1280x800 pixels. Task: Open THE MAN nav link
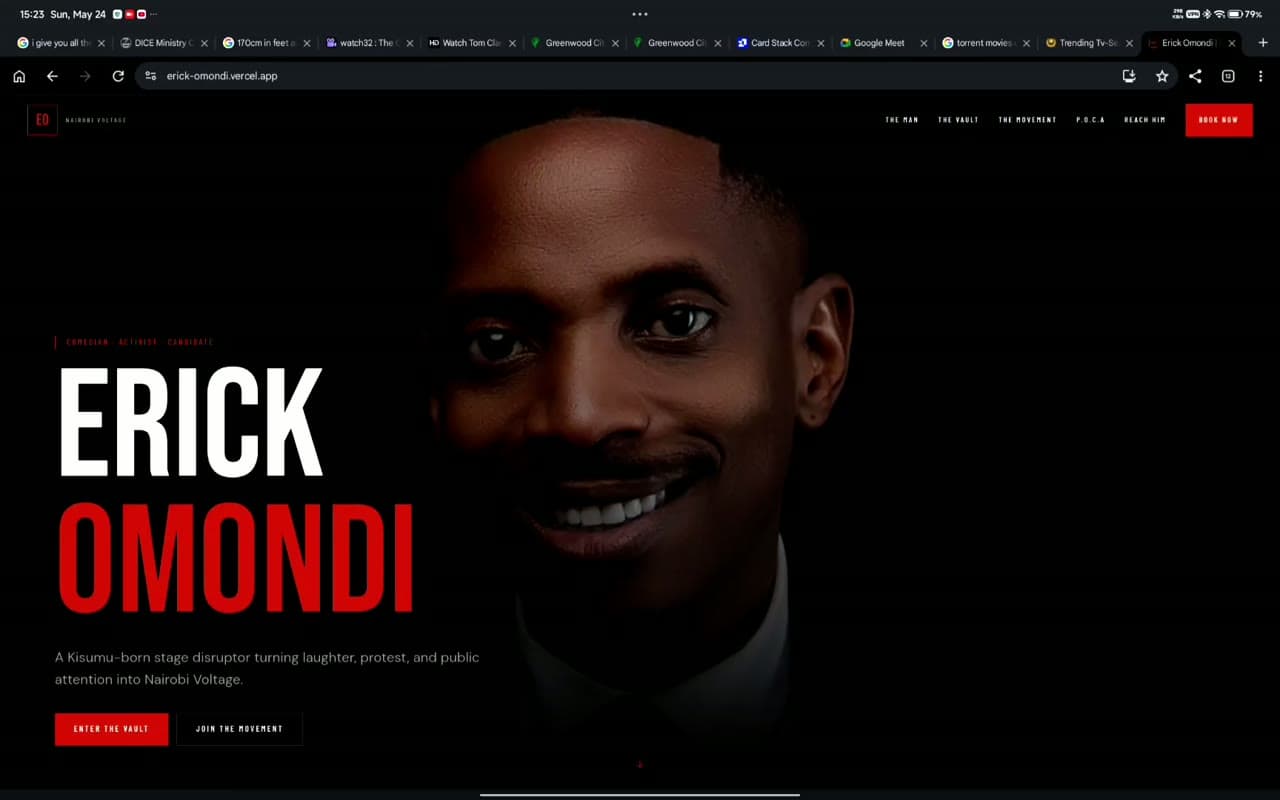(x=901, y=120)
